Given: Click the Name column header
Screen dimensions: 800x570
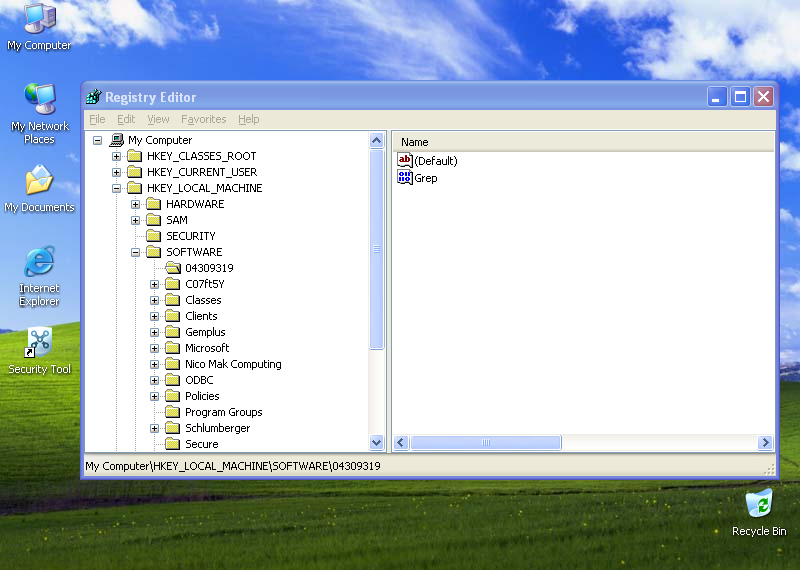Looking at the screenshot, I should (583, 142).
